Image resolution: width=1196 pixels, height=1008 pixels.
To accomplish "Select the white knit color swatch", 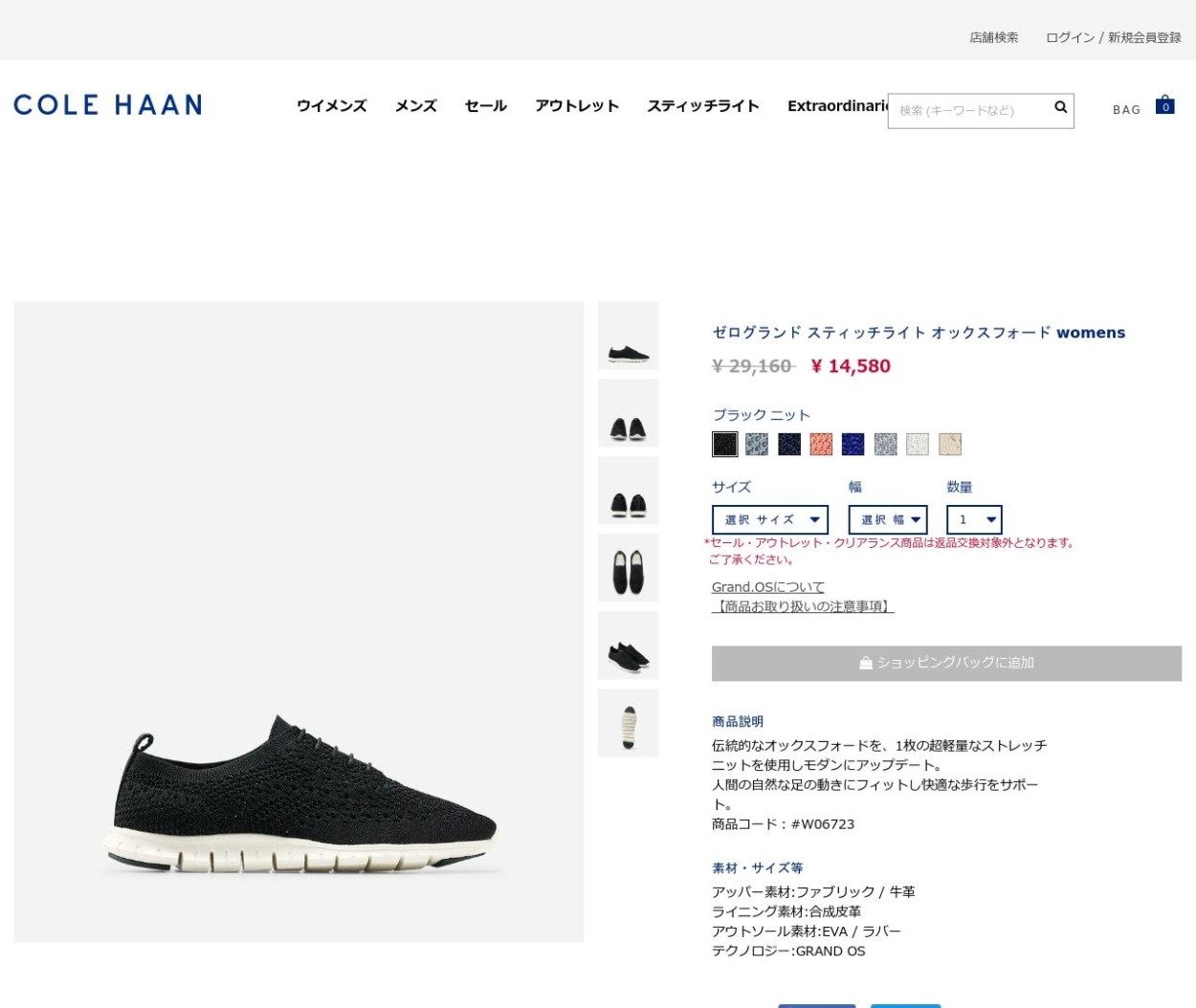I will pos(918,444).
